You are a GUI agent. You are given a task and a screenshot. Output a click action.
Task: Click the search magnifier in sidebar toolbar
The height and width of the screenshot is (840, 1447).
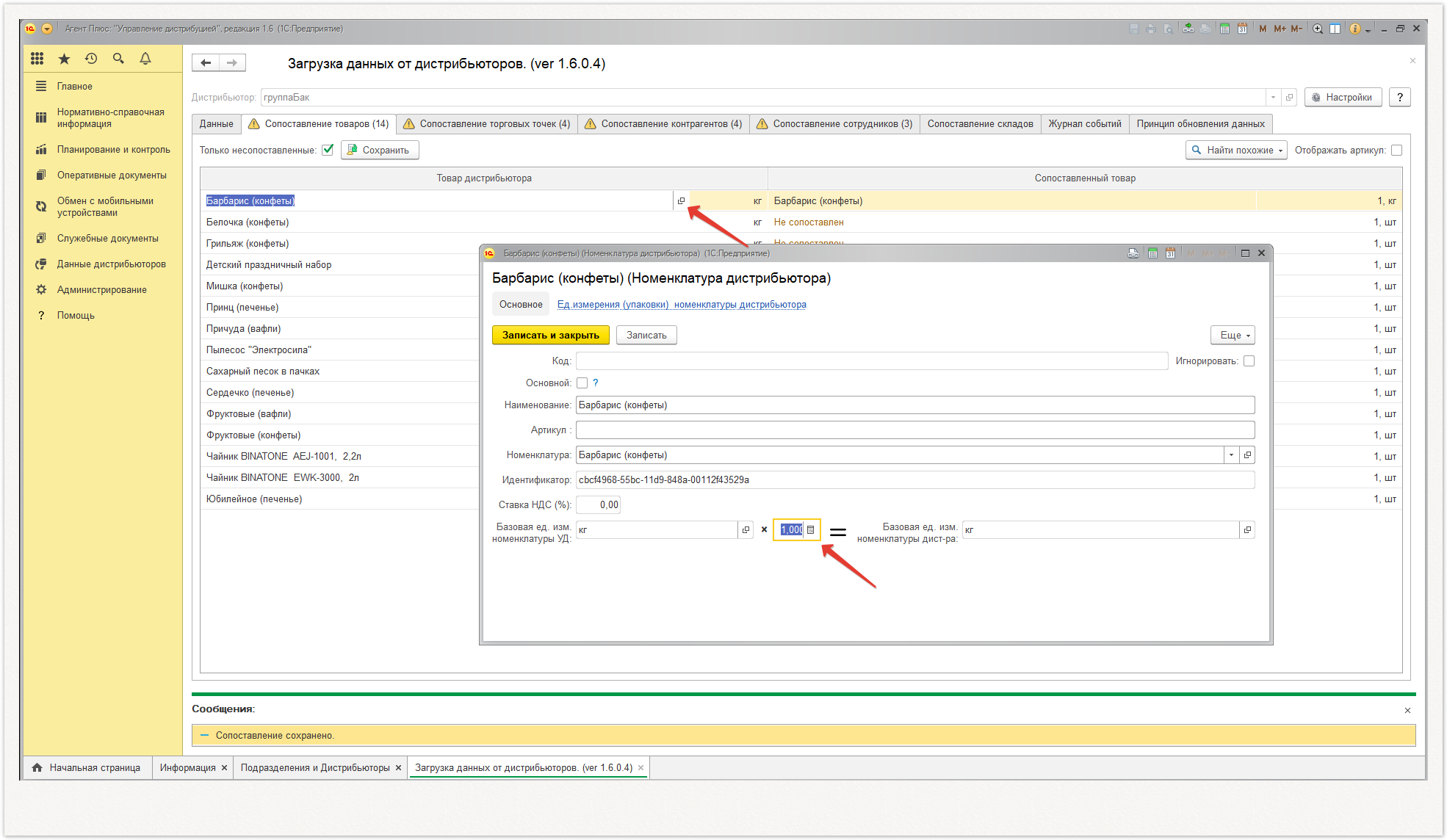[118, 59]
